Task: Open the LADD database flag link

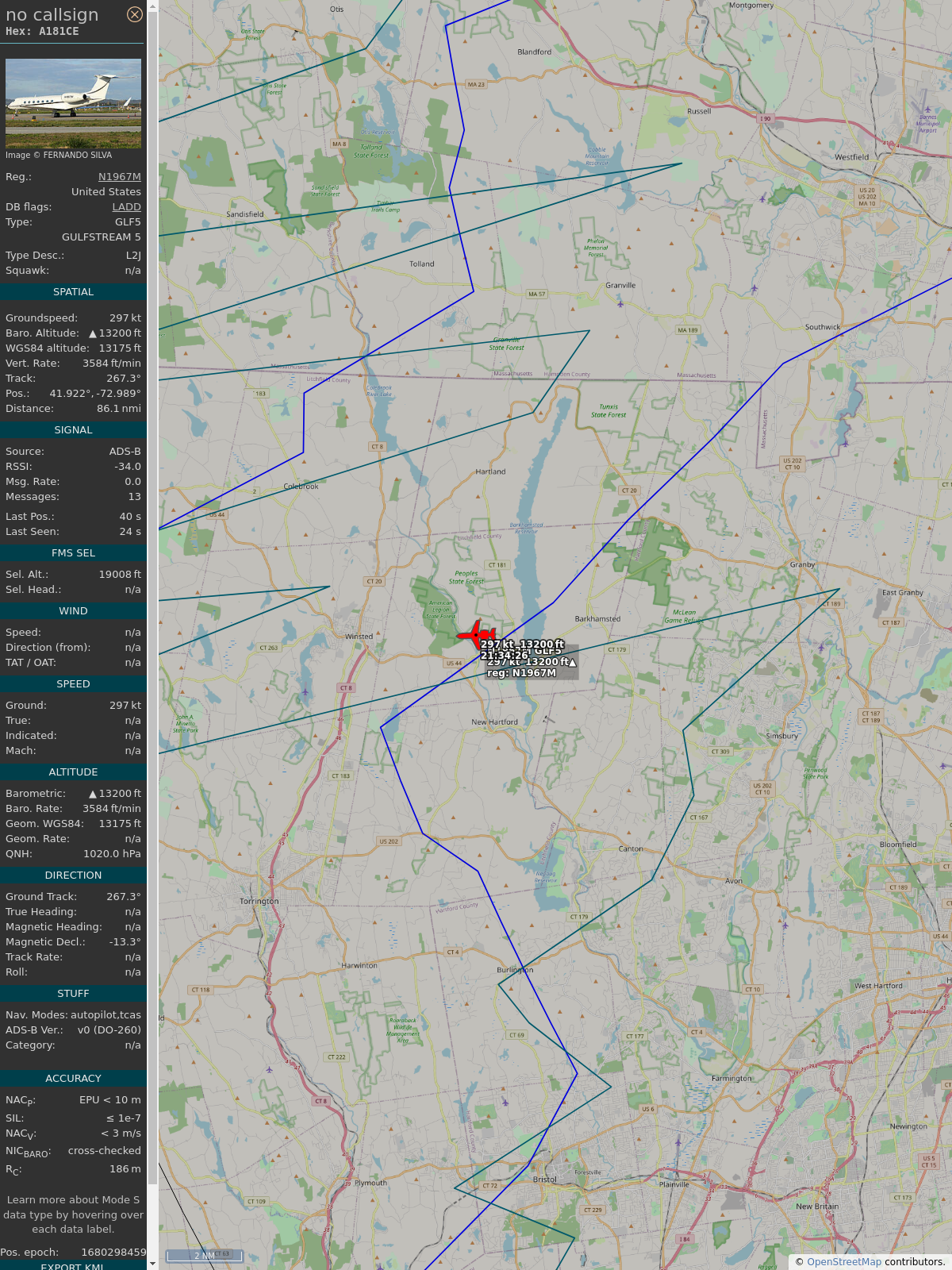Action: pos(126,207)
